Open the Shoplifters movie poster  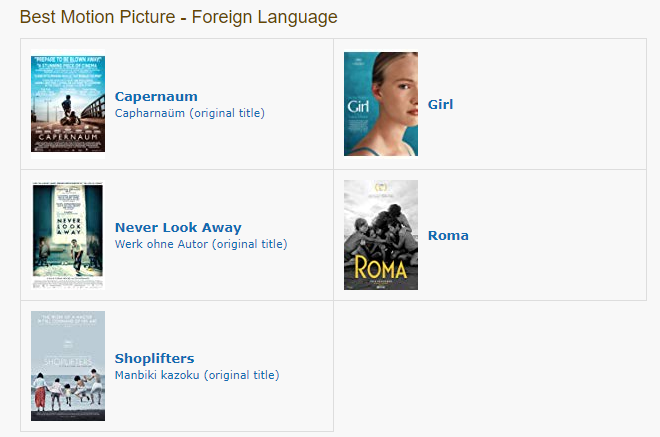pos(68,366)
